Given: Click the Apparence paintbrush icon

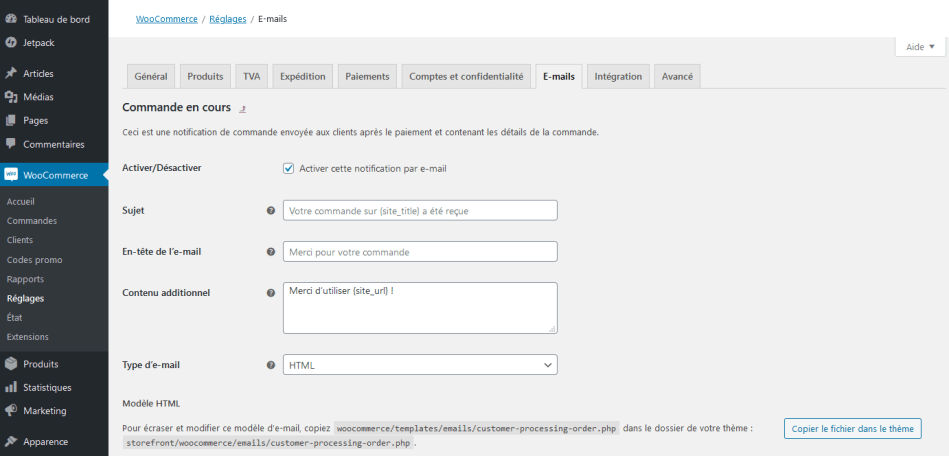Looking at the screenshot, I should pos(11,441).
